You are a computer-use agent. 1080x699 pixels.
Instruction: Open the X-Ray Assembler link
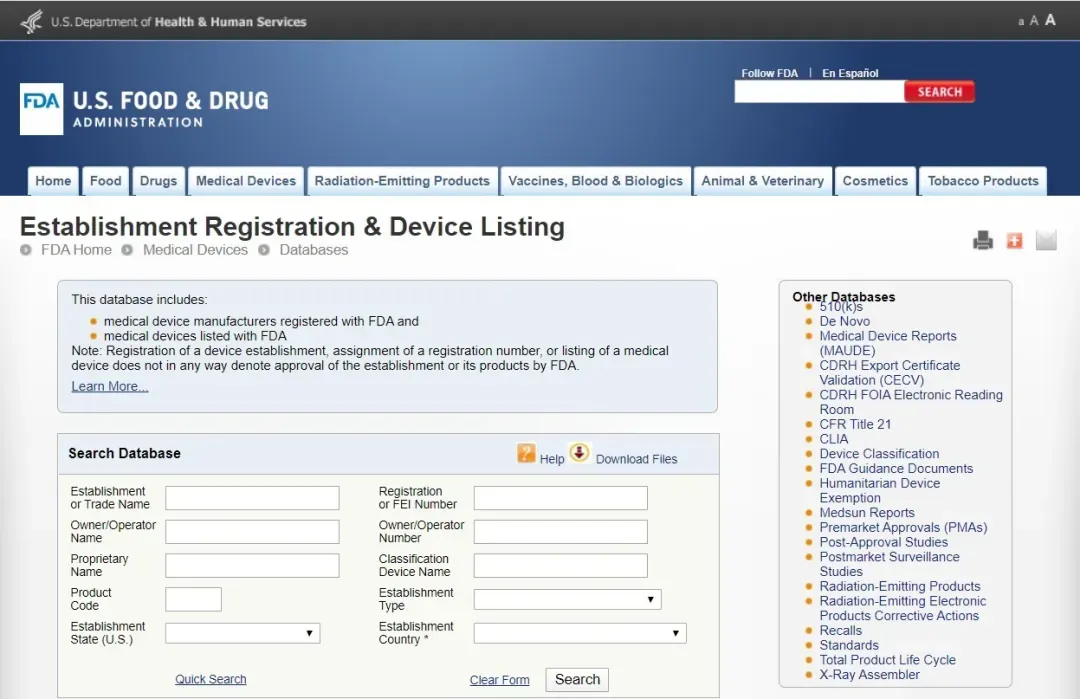click(869, 675)
